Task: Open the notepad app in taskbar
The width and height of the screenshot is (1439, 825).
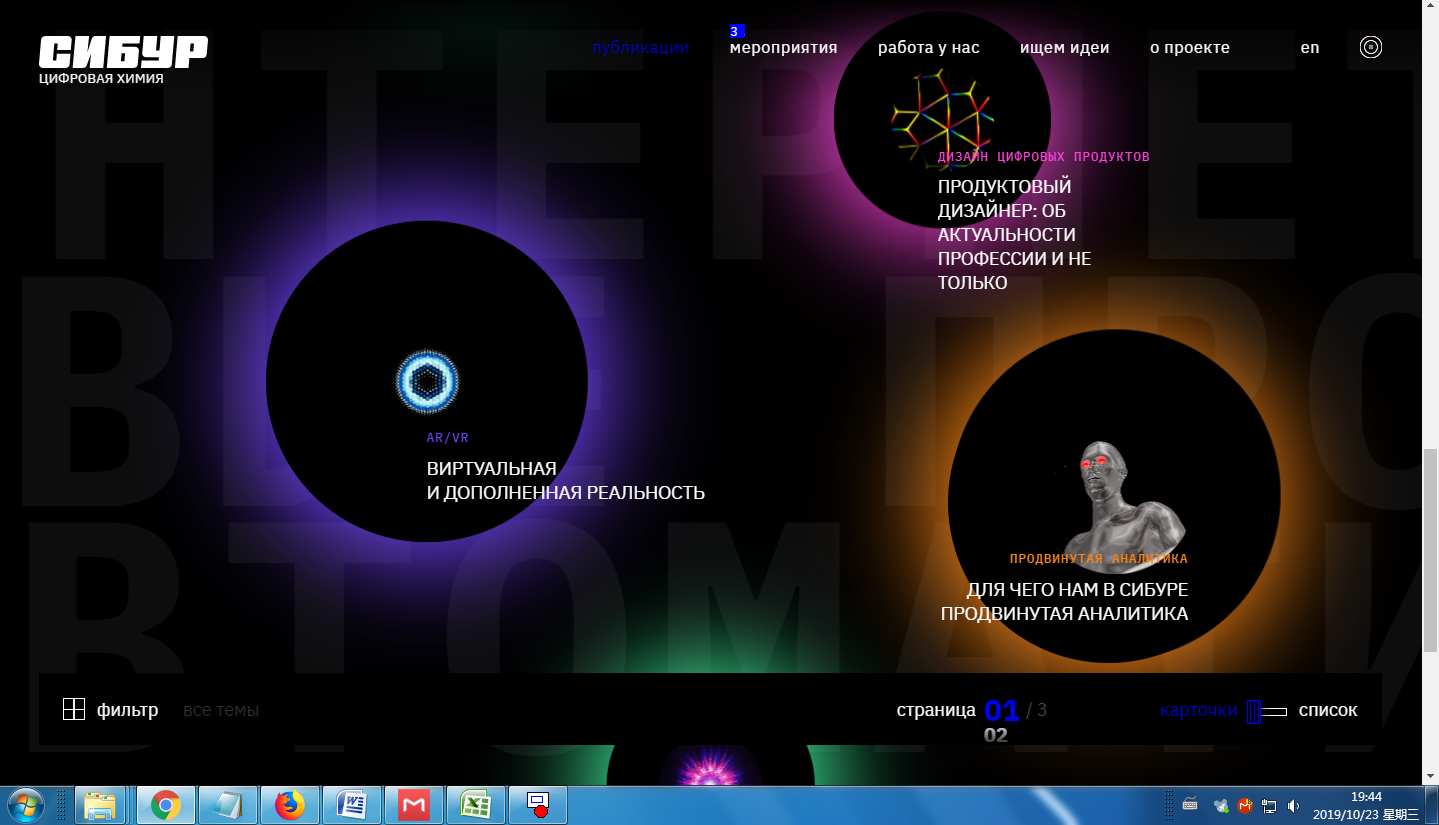Action: tap(228, 805)
